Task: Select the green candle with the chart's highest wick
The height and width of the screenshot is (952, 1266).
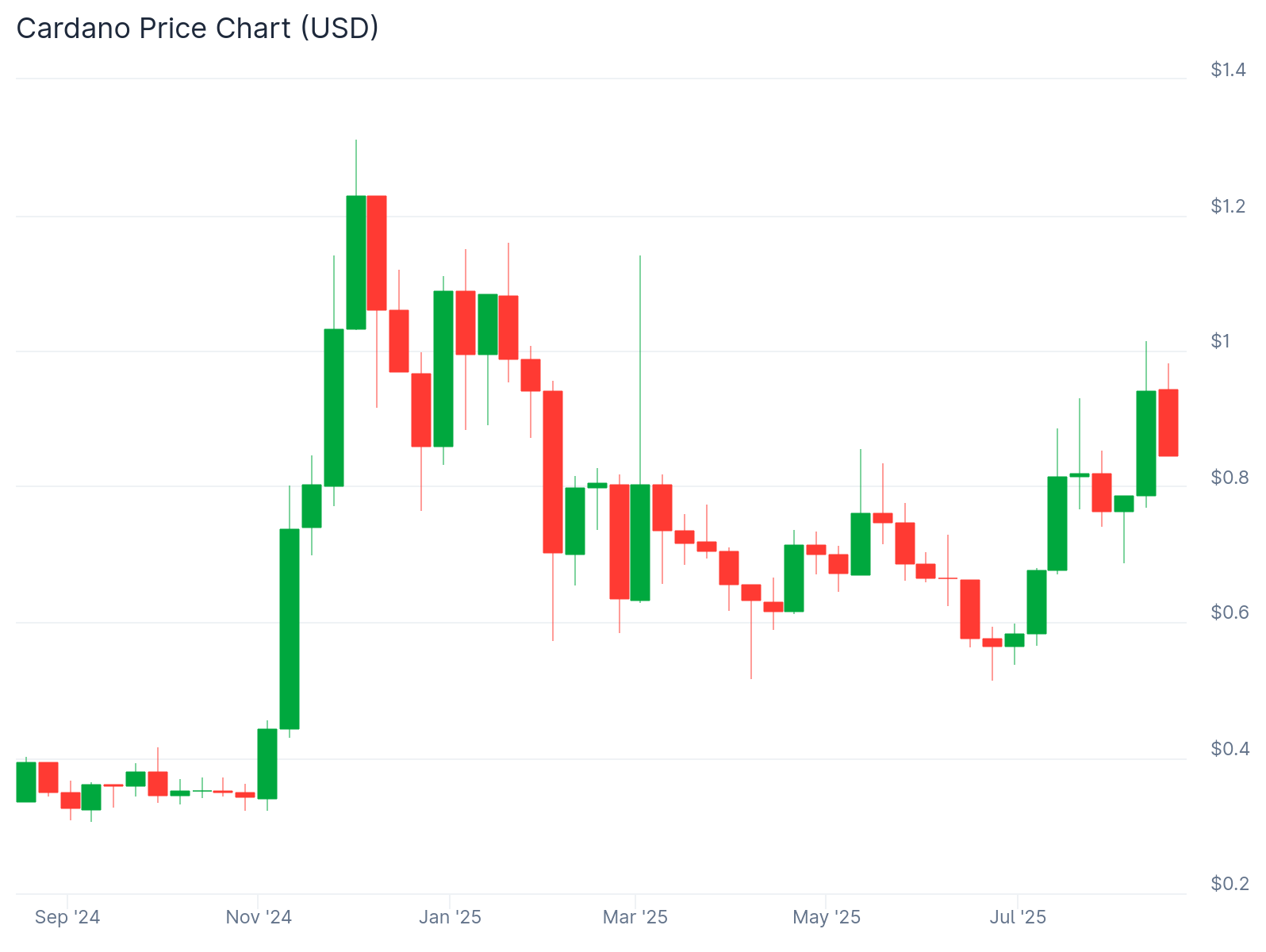Action: pos(356,262)
